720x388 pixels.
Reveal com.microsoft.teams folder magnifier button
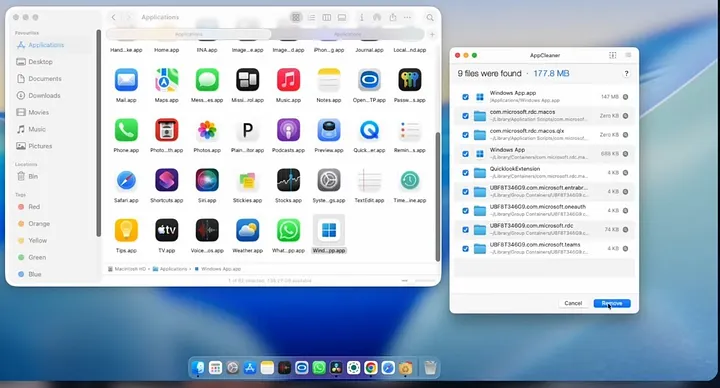click(625, 248)
